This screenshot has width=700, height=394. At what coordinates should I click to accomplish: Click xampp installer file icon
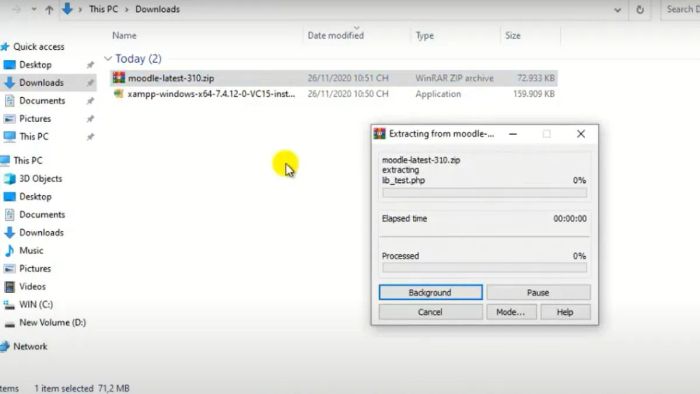click(x=118, y=94)
